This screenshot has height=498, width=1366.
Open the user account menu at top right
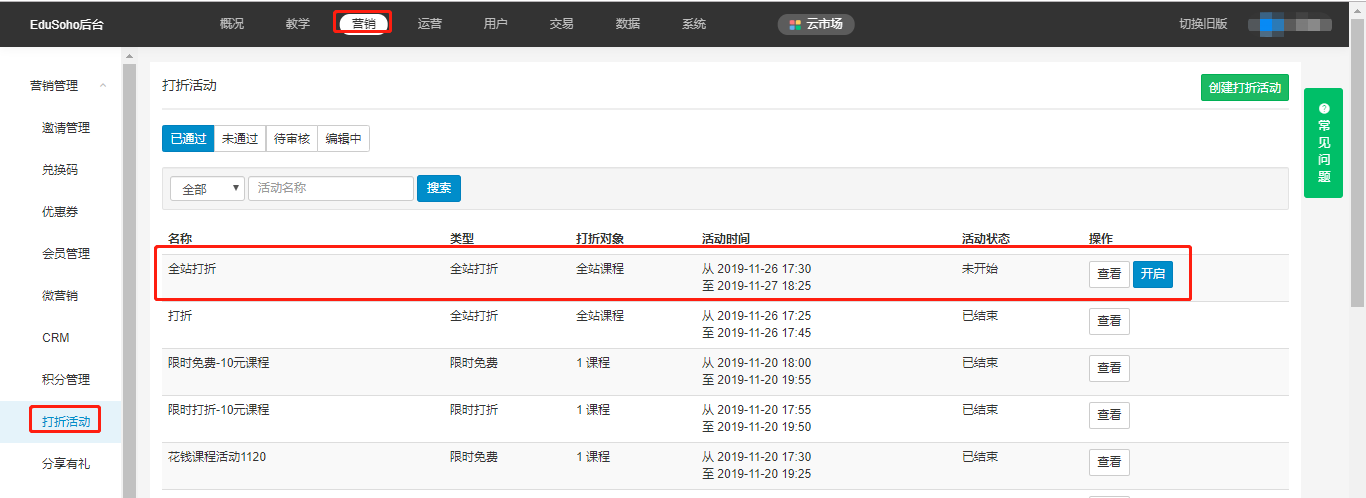coord(1297,24)
